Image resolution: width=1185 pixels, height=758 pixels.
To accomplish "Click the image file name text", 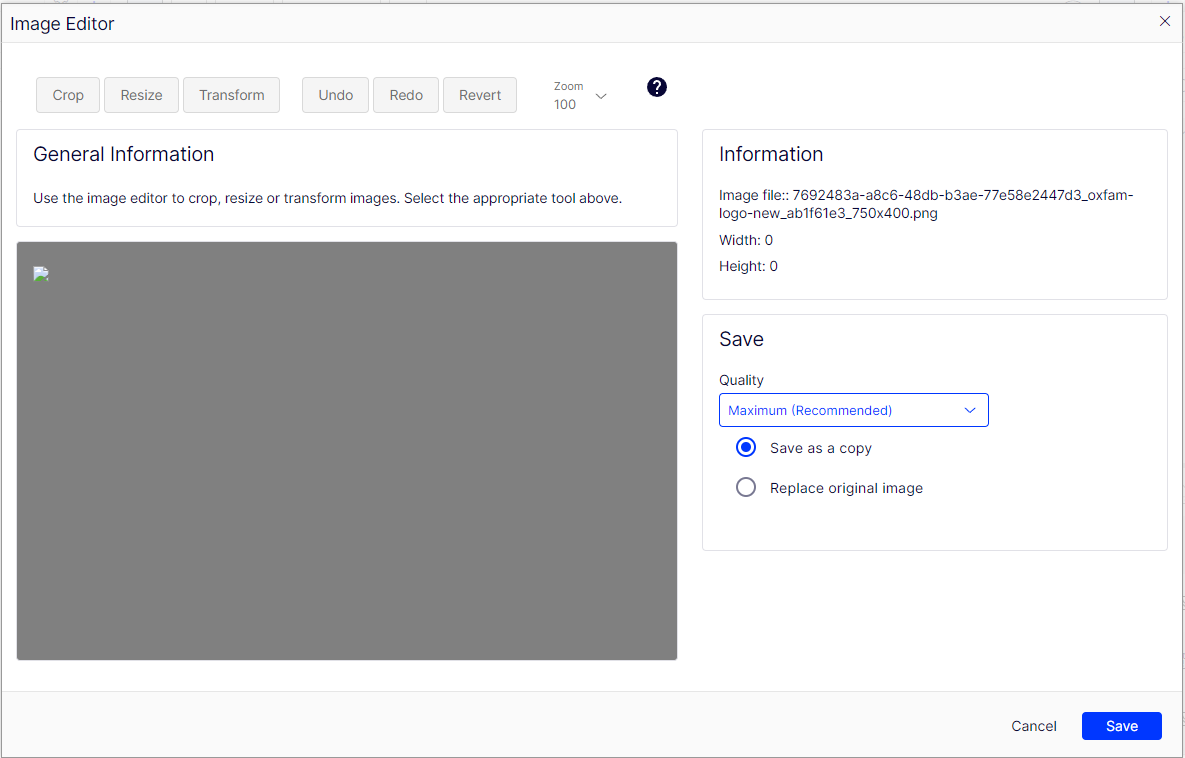I will point(925,204).
